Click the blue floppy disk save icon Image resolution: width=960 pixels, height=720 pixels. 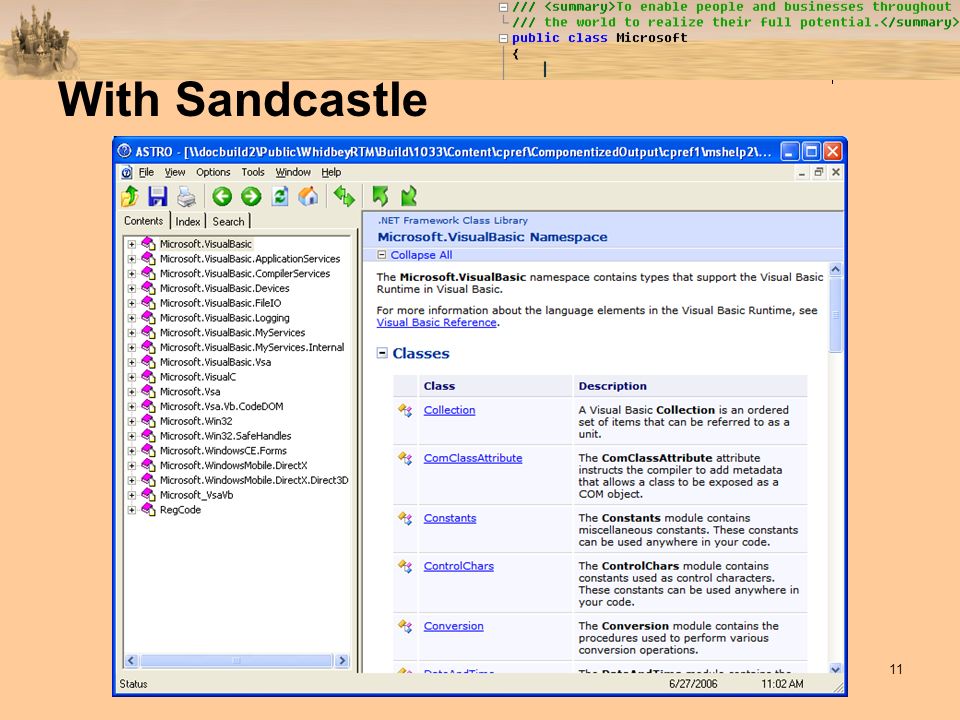[x=157, y=197]
